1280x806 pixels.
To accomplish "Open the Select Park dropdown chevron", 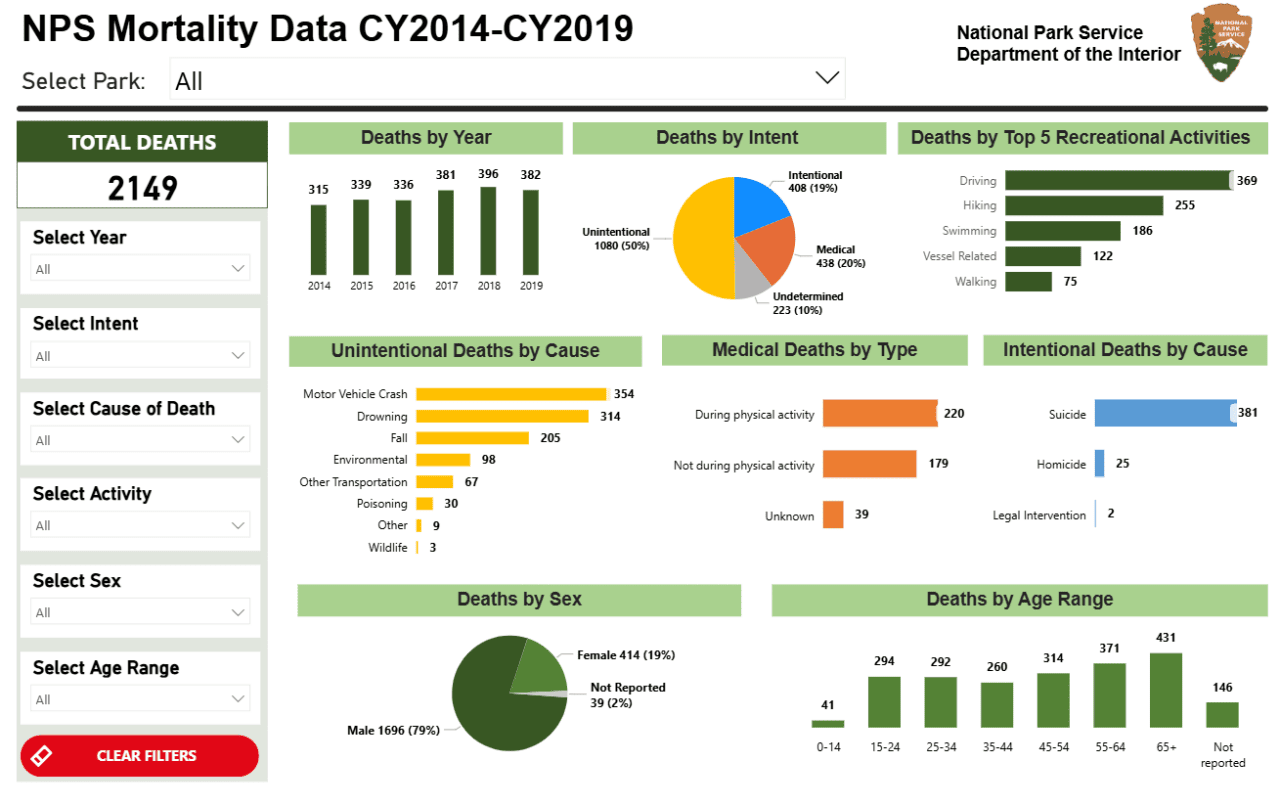I will point(827,78).
